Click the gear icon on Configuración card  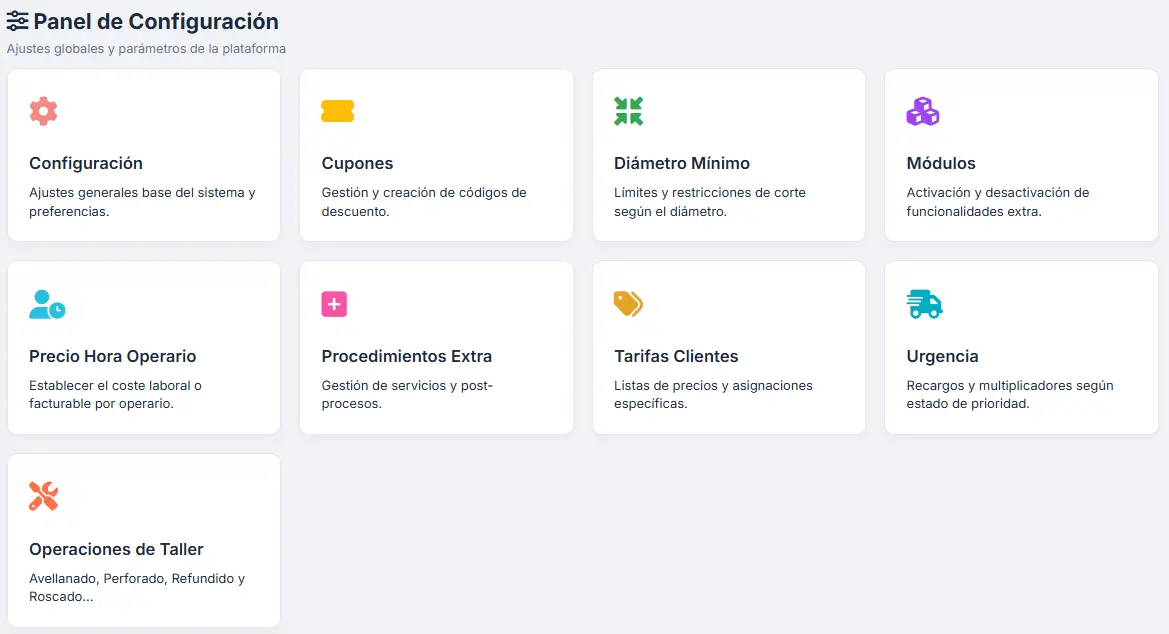(44, 111)
